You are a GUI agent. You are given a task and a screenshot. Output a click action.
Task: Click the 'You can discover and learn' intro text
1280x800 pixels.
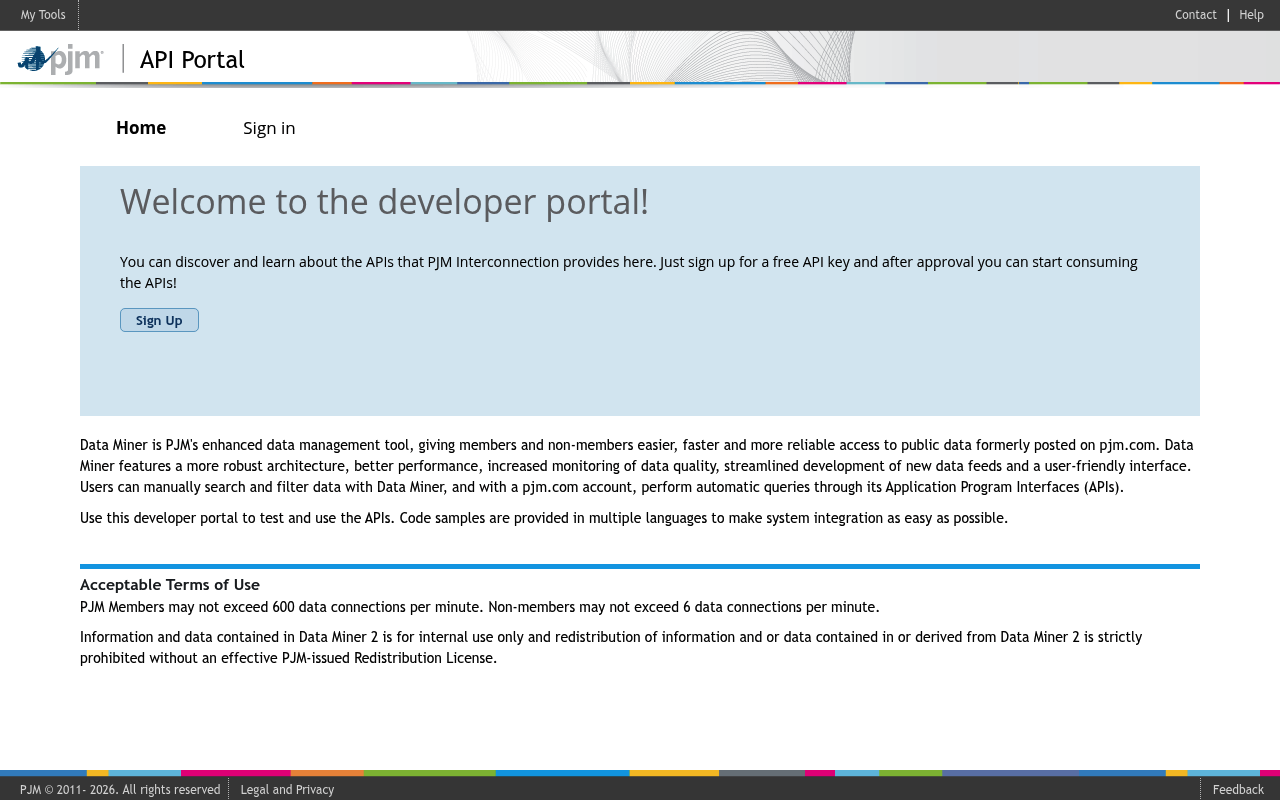pos(629,272)
